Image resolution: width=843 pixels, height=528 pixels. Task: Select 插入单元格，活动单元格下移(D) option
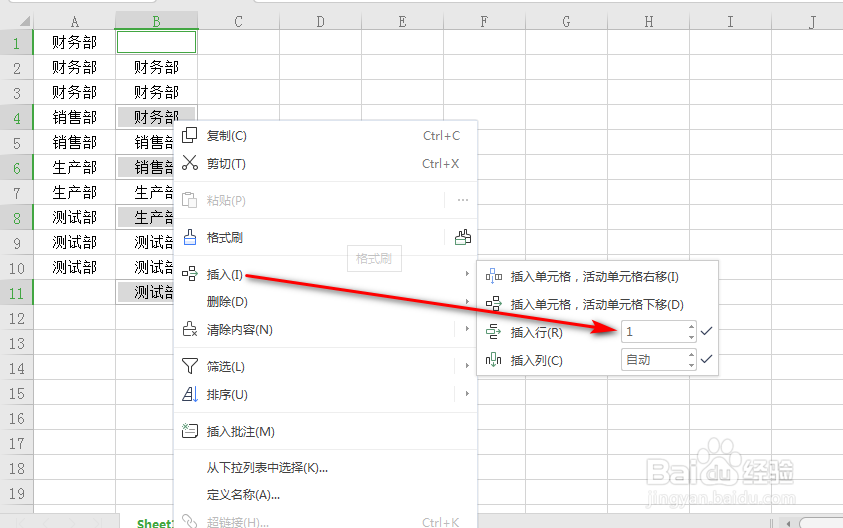pyautogui.click(x=597, y=304)
